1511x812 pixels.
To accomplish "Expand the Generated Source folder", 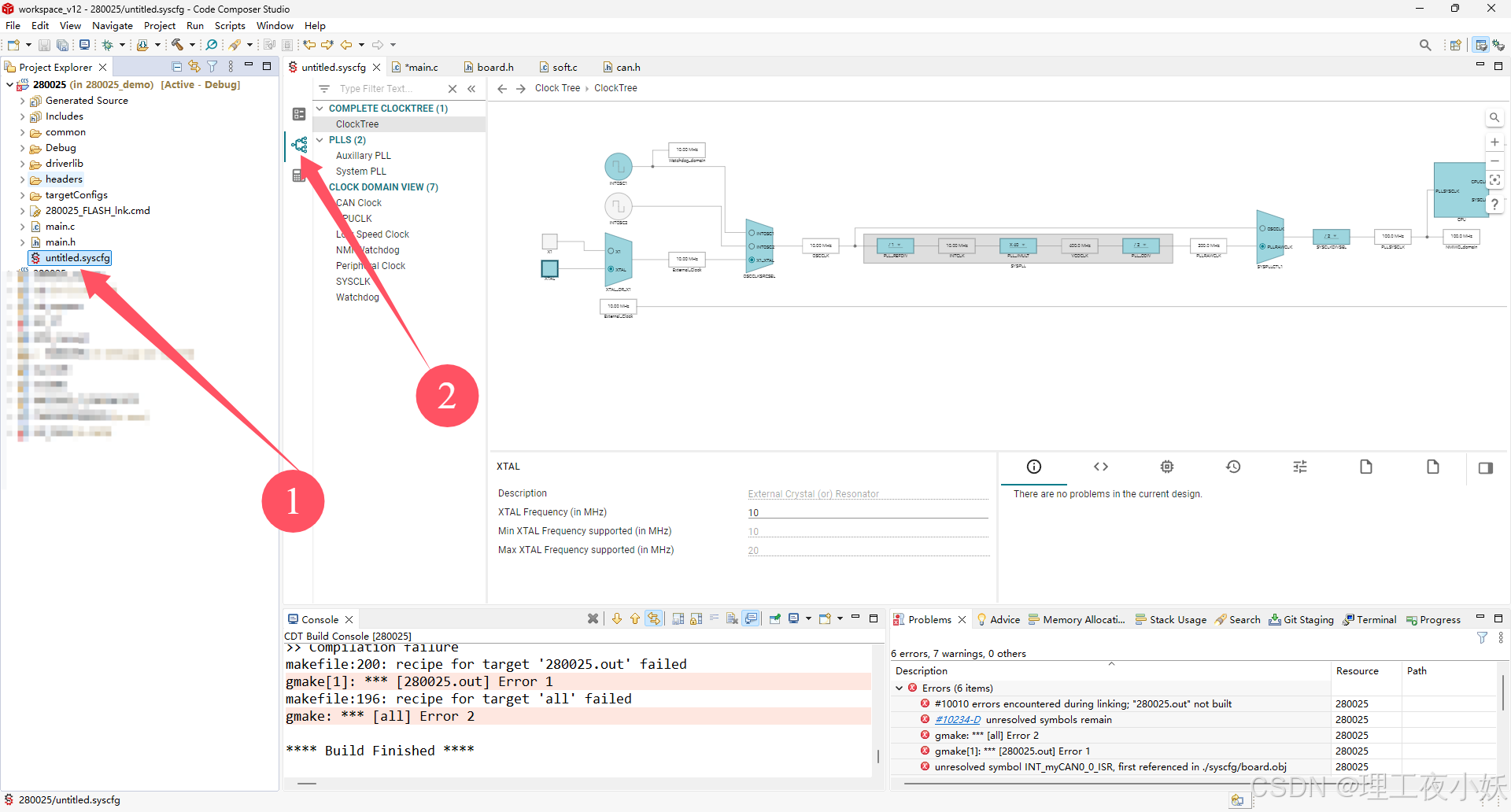I will click(x=22, y=101).
